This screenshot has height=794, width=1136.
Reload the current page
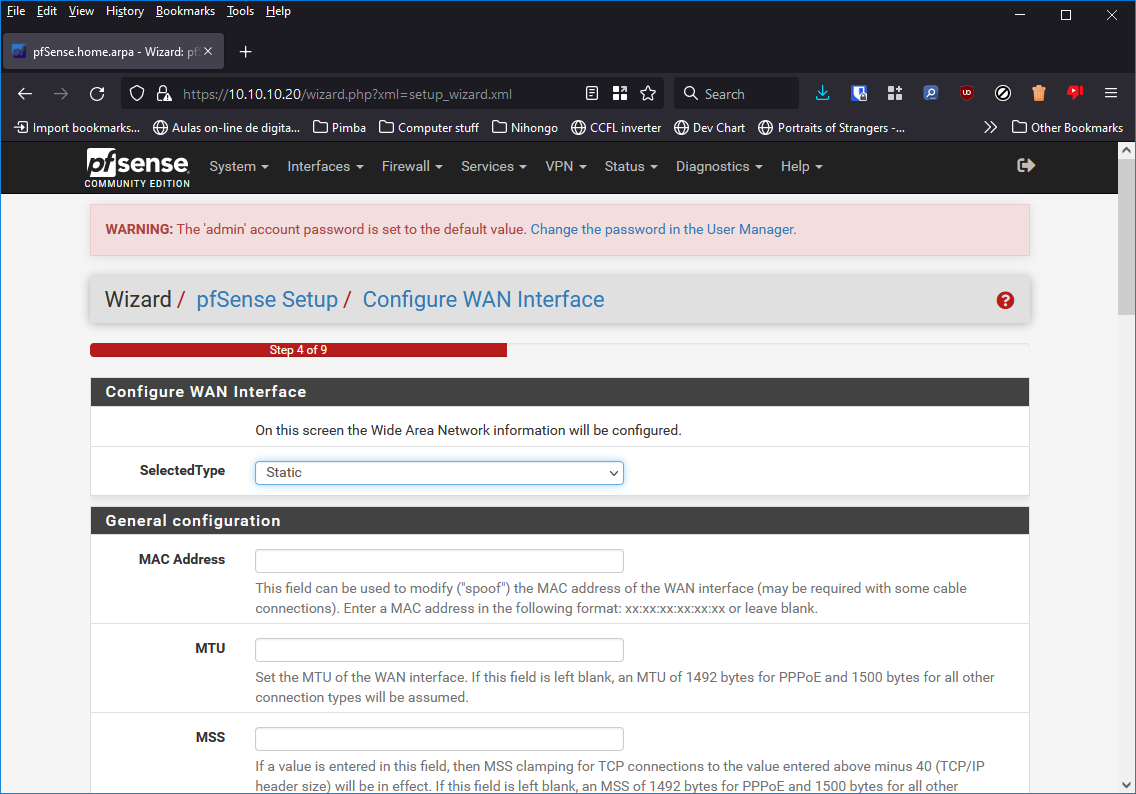pyautogui.click(x=96, y=92)
